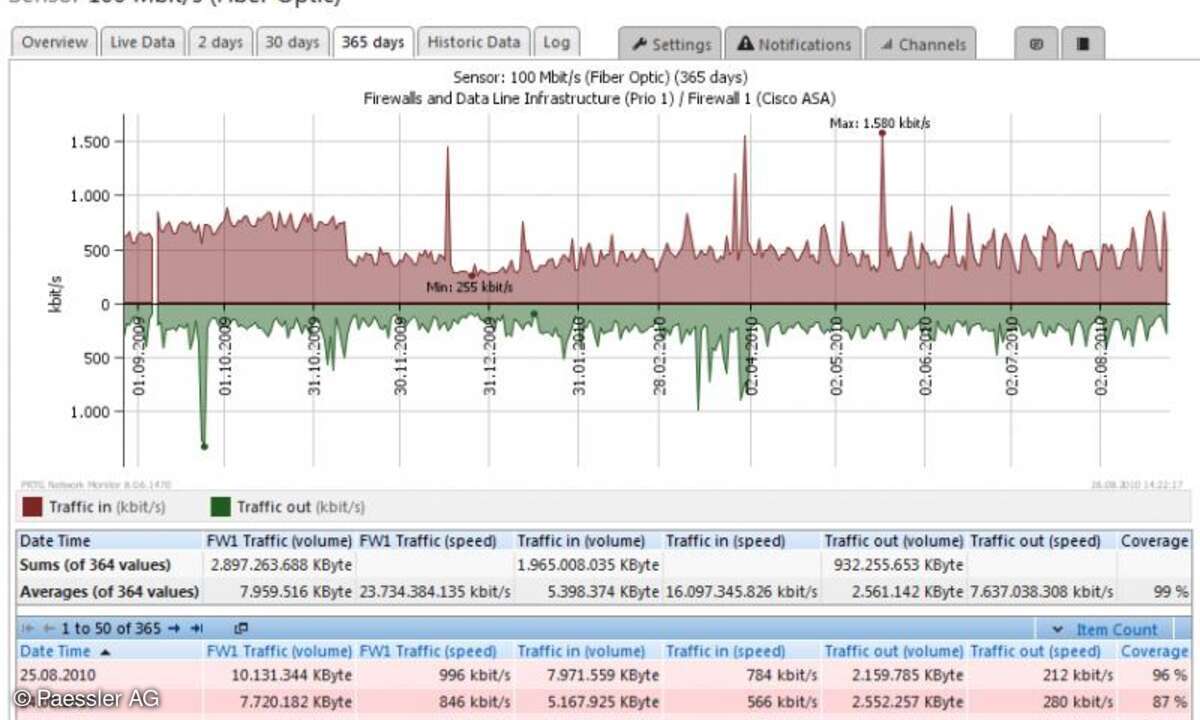Click the 7.637.038.308 kbit/s average value
The height and width of the screenshot is (720, 1200).
1042,591
